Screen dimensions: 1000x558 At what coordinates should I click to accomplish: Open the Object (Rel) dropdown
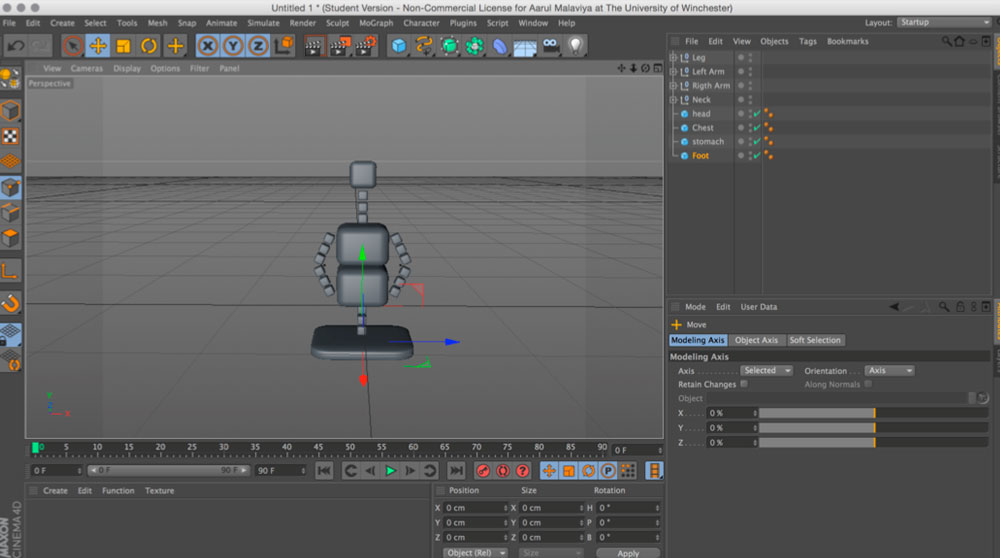[475, 553]
